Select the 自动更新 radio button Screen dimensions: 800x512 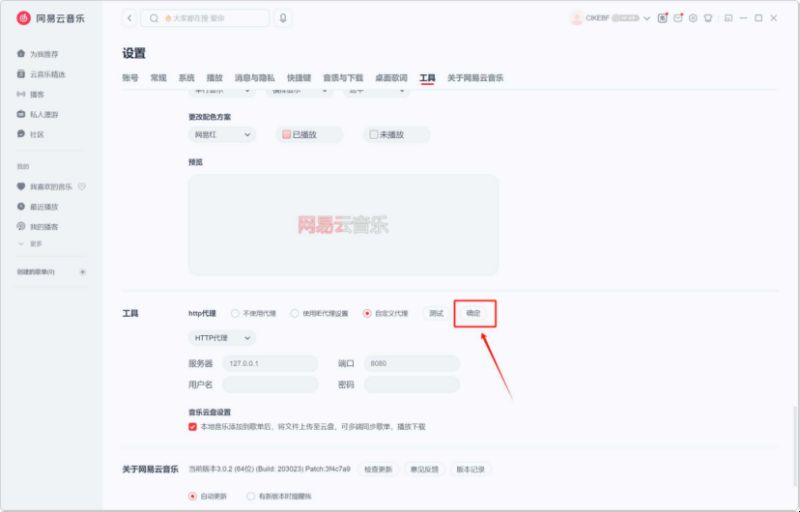pyautogui.click(x=192, y=496)
